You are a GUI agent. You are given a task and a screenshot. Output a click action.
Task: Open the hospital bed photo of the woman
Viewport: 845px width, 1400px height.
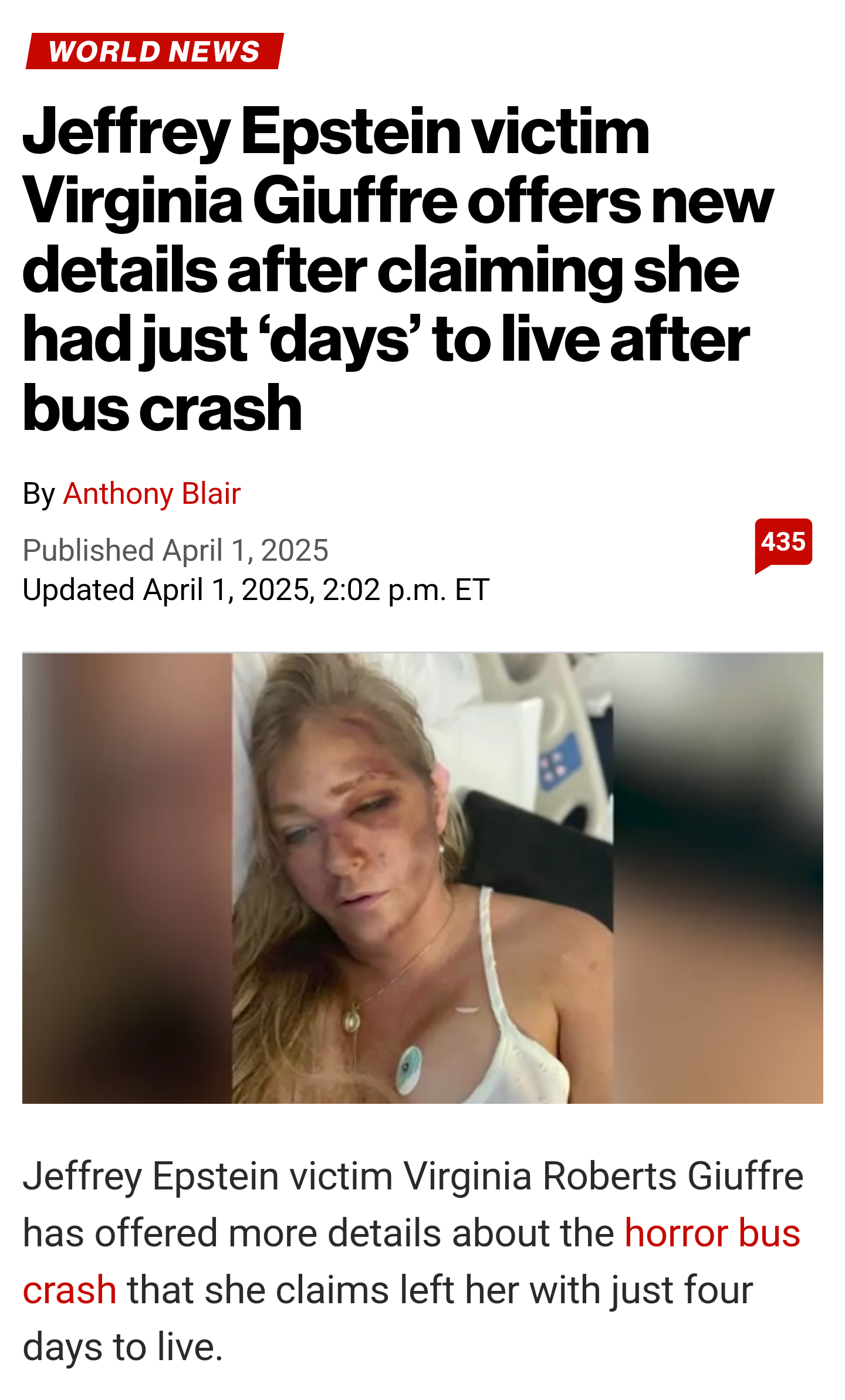[422, 878]
